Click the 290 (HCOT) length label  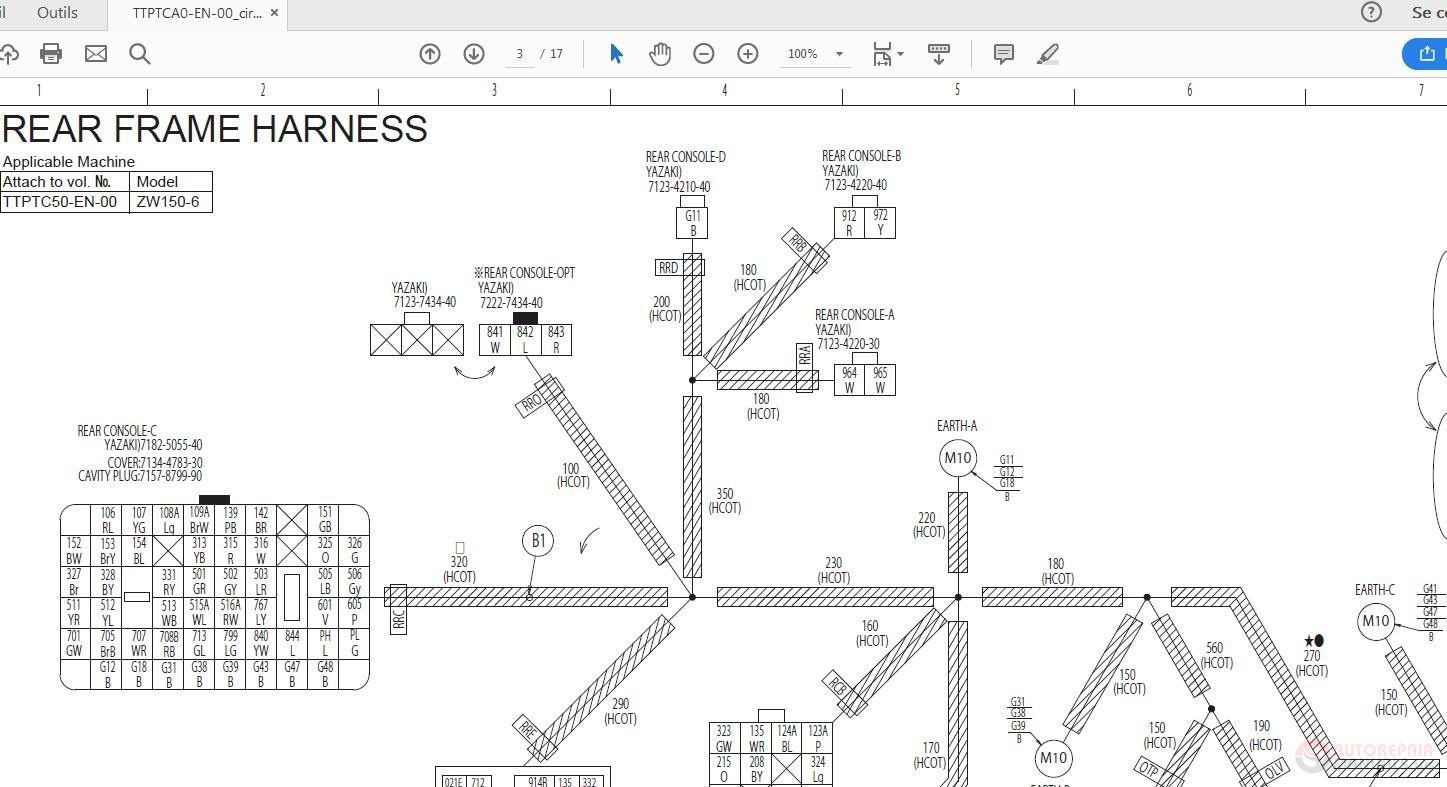620,711
